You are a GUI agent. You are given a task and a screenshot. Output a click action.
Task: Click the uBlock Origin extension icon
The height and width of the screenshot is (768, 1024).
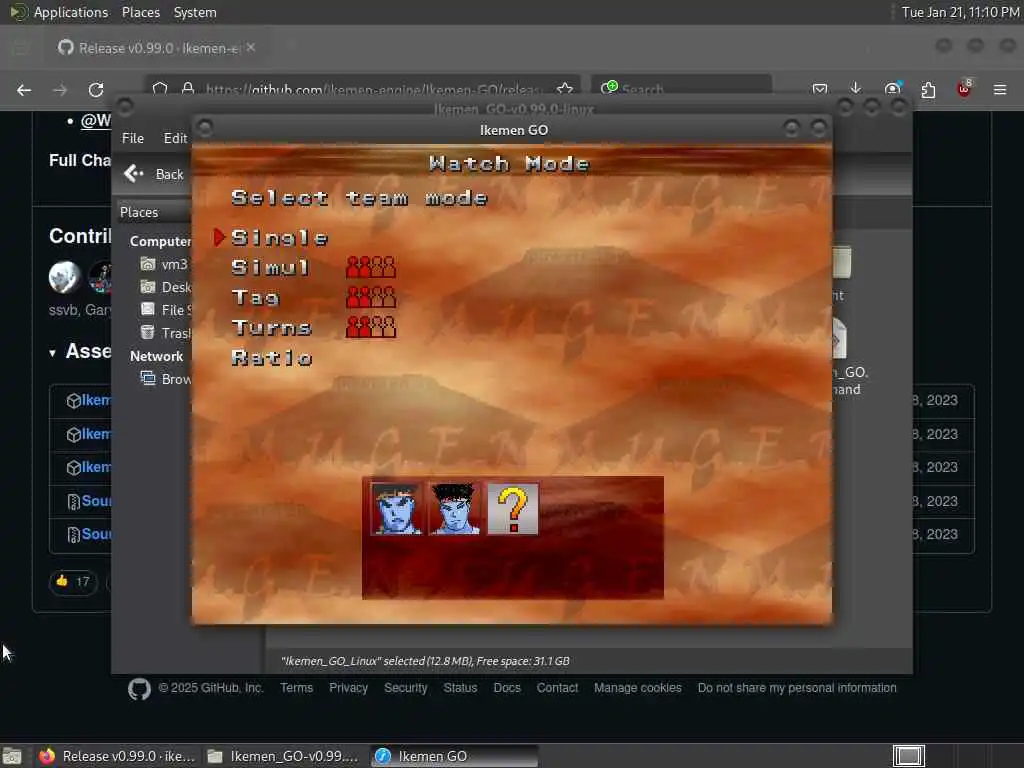tap(964, 89)
